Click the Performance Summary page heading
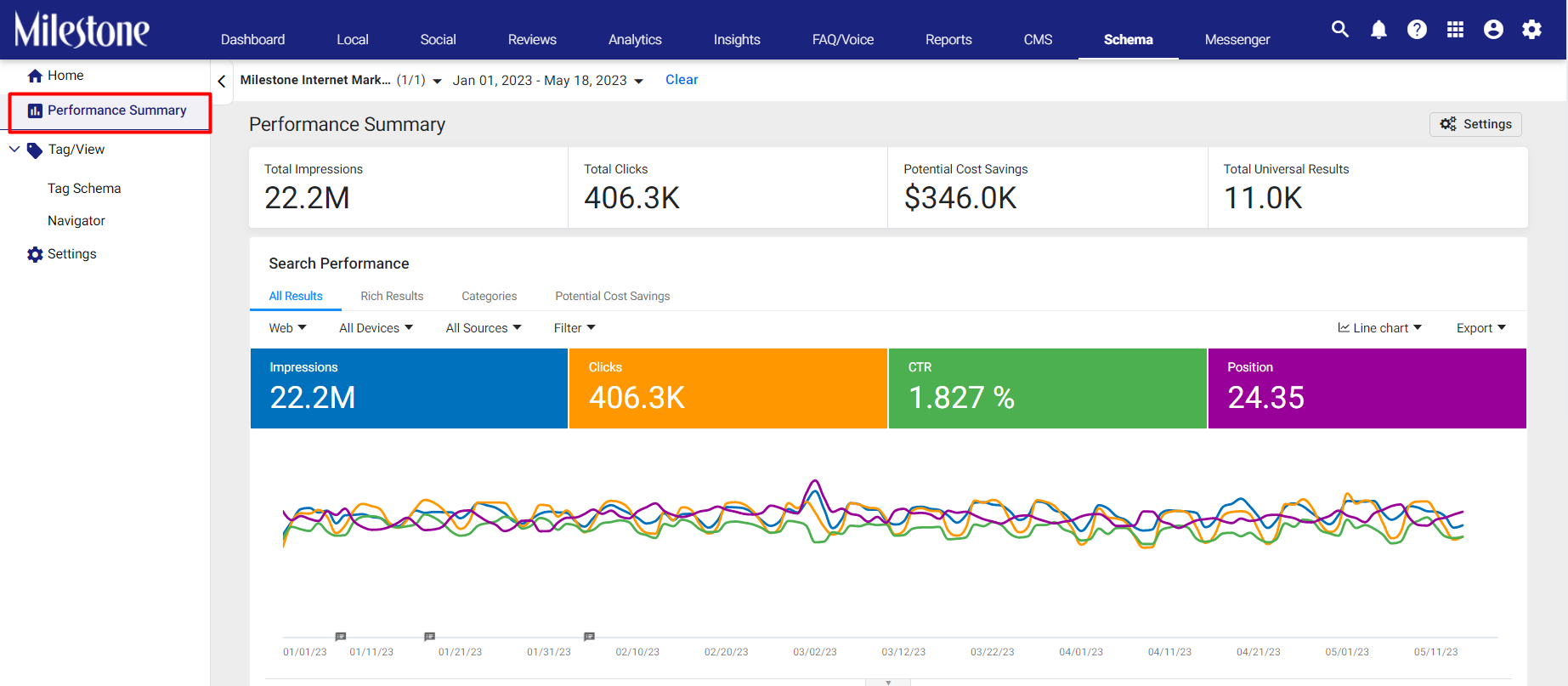Viewport: 1568px width, 686px height. pyautogui.click(x=347, y=125)
